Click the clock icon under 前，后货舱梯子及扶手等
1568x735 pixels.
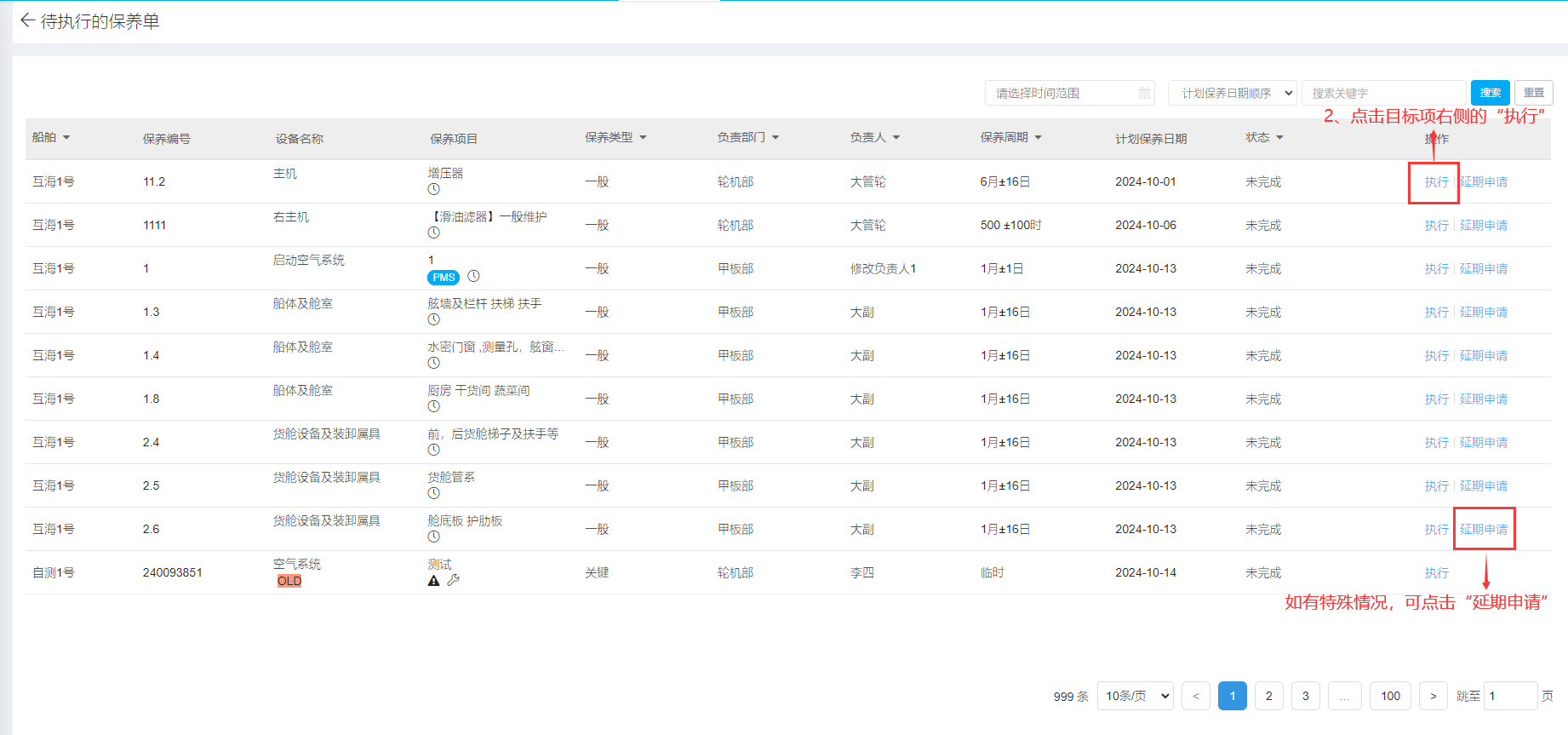[x=433, y=450]
